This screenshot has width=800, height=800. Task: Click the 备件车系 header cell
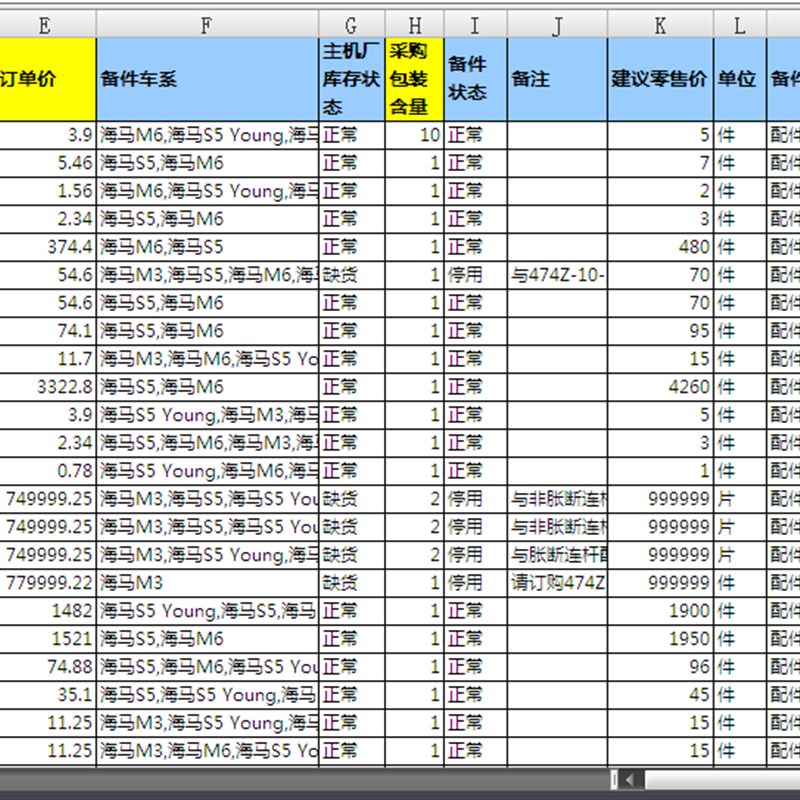coord(207,80)
